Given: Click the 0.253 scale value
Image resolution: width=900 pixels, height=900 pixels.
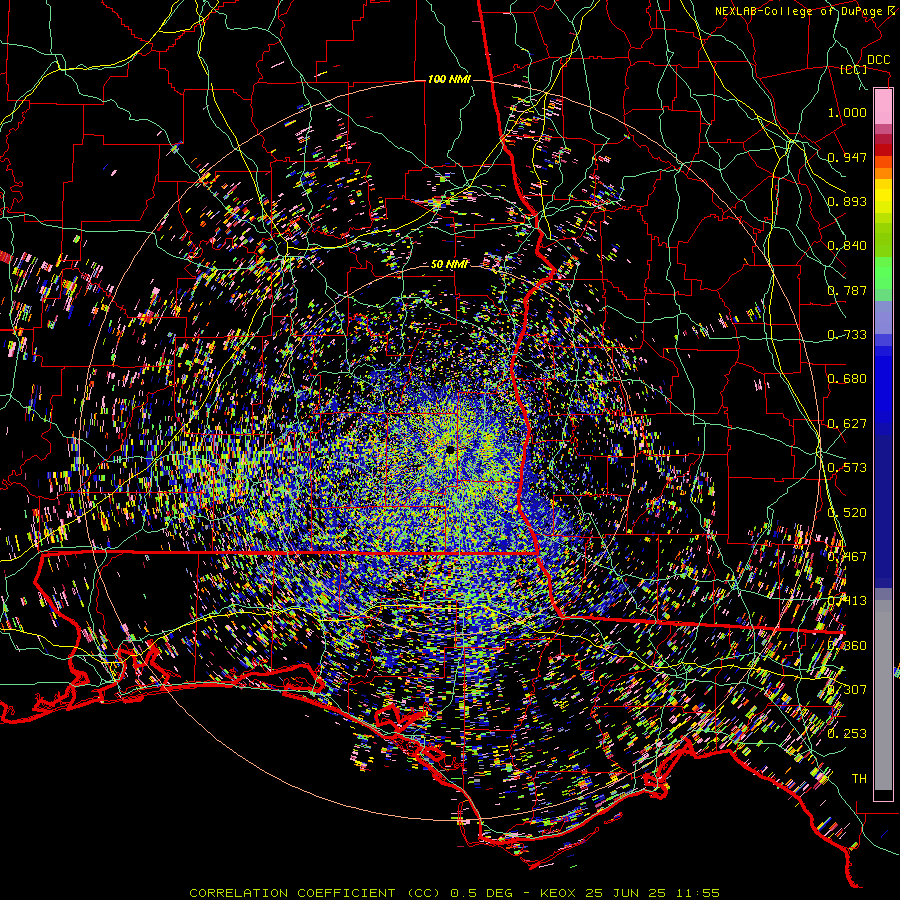Looking at the screenshot, I should pyautogui.click(x=847, y=734).
